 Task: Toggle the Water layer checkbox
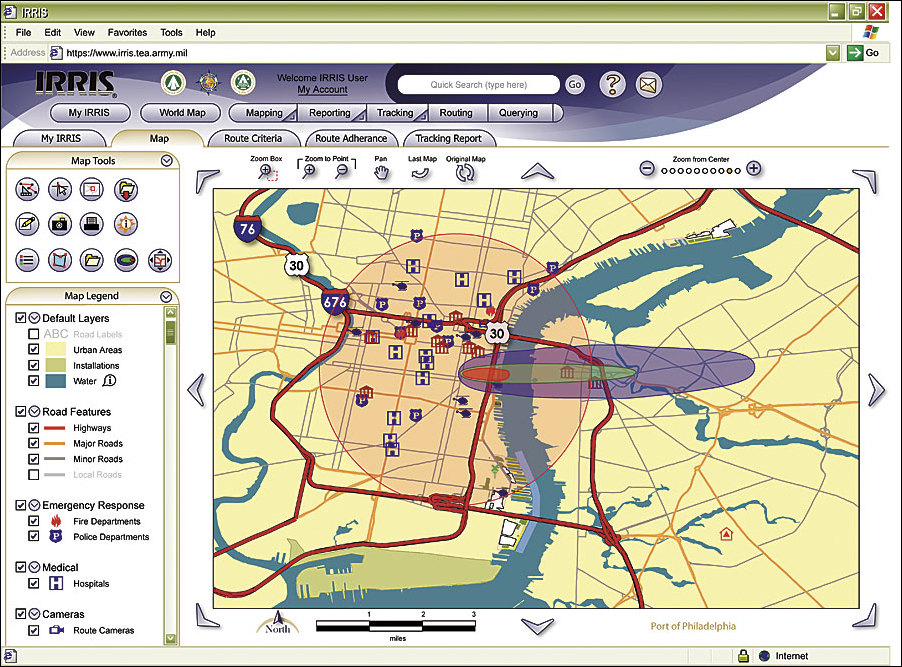point(33,380)
